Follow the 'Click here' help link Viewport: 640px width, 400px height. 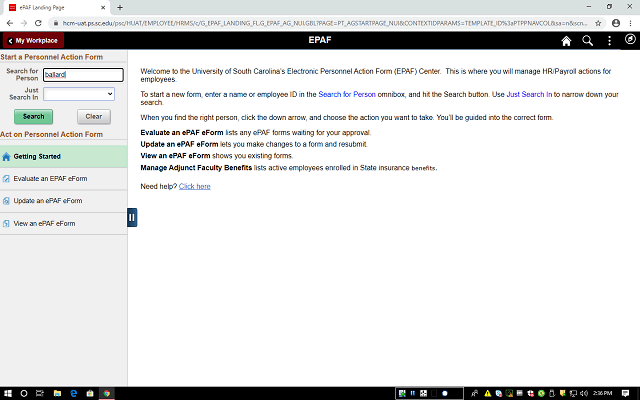[195, 187]
